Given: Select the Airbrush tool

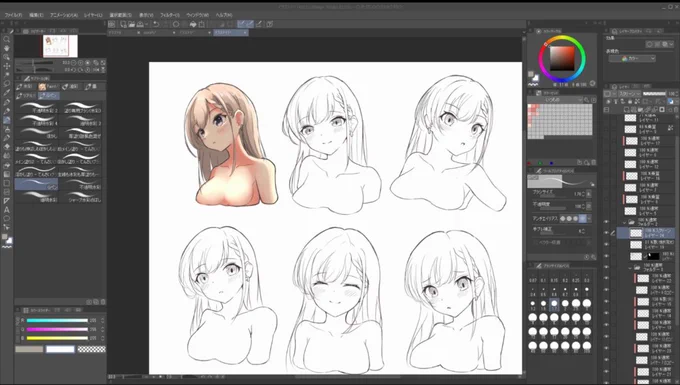Looking at the screenshot, I should [7, 129].
